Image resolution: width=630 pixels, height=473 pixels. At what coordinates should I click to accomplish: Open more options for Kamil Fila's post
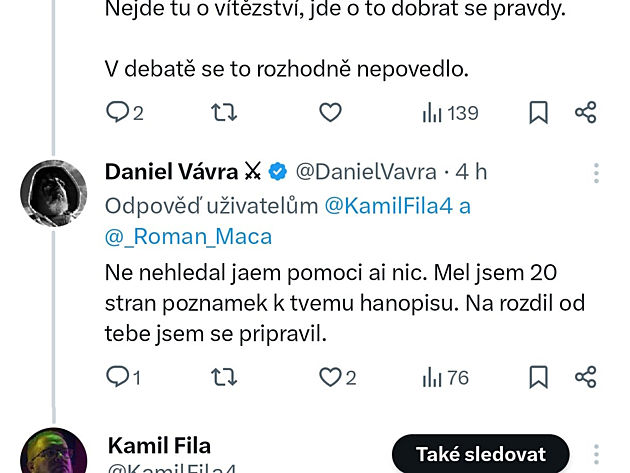[596, 453]
